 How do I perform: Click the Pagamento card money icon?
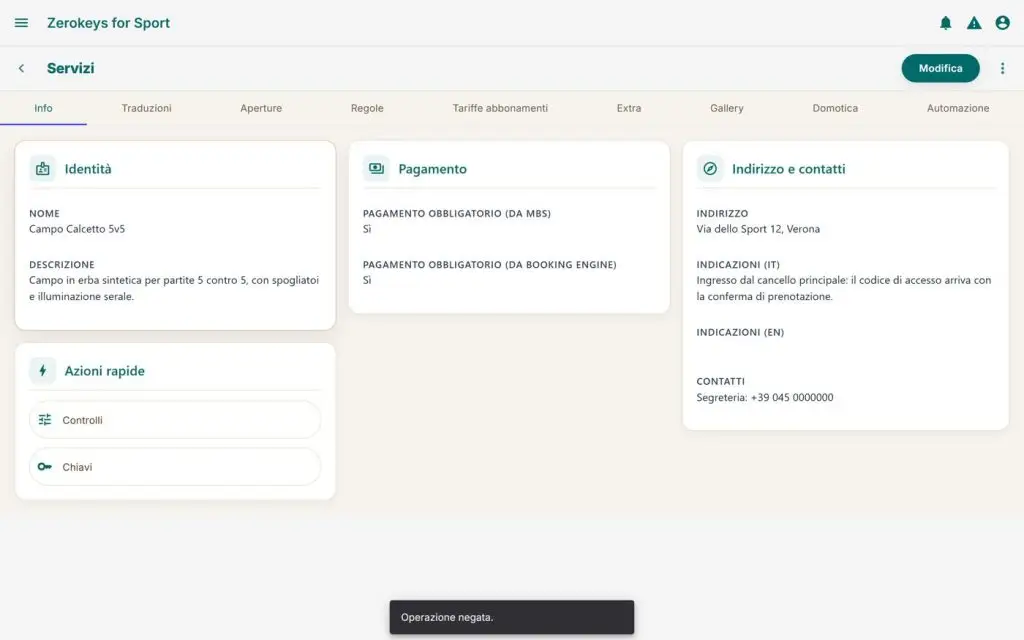(376, 168)
